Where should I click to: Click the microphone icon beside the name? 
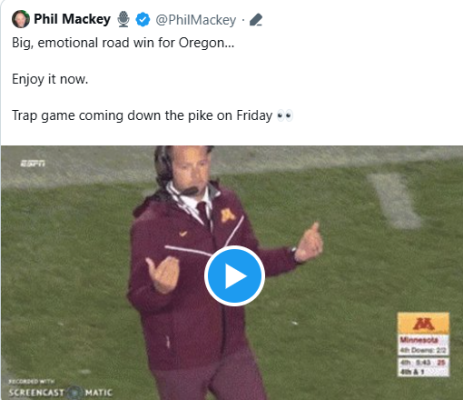[123, 19]
